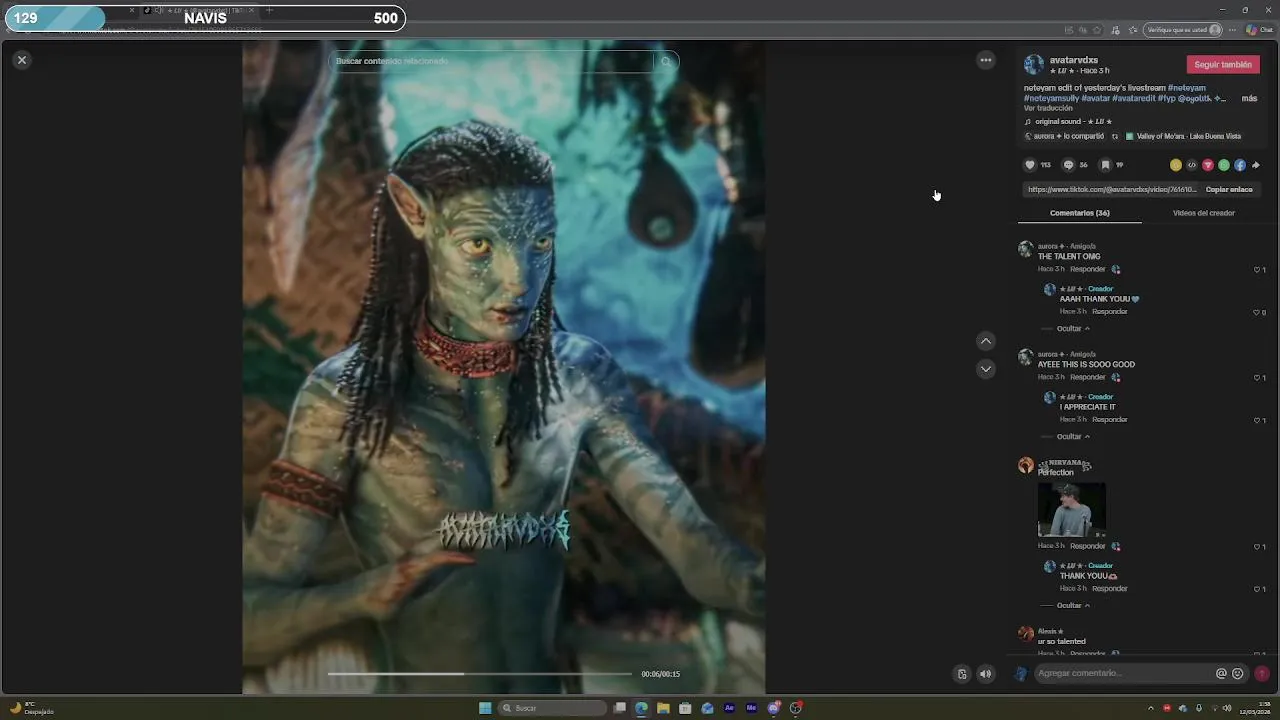This screenshot has height=720, width=1280.
Task: Open 'original sound' music link
Action: (1072, 122)
